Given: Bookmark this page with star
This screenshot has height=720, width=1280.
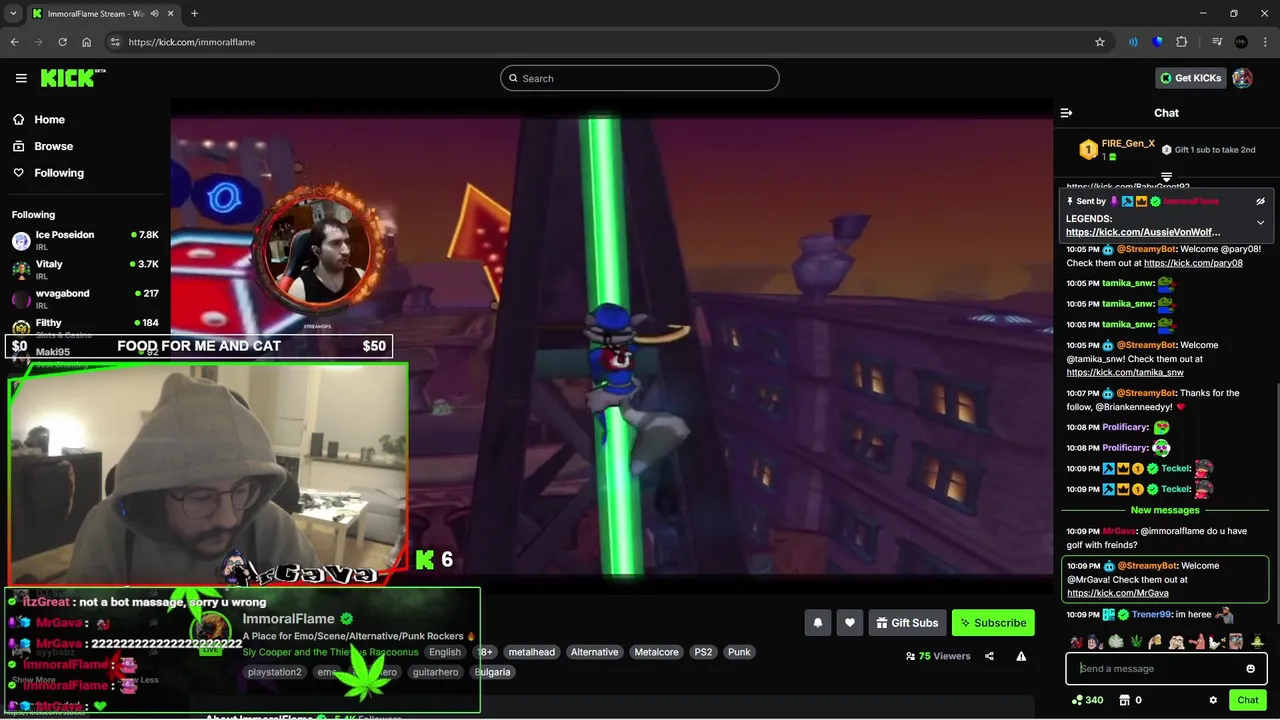Looking at the screenshot, I should 1100,42.
